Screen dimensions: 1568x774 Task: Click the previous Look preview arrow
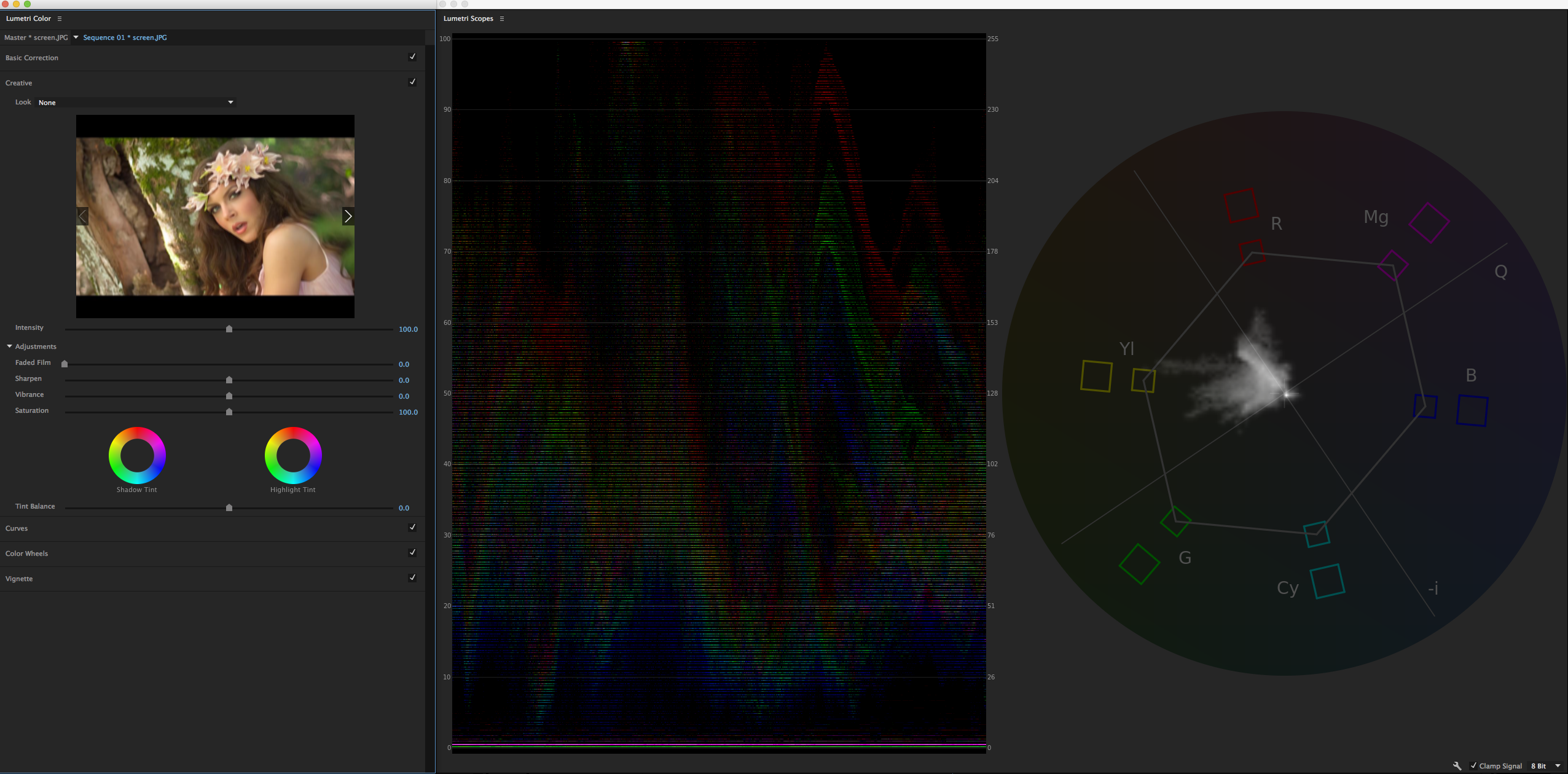[x=82, y=216]
